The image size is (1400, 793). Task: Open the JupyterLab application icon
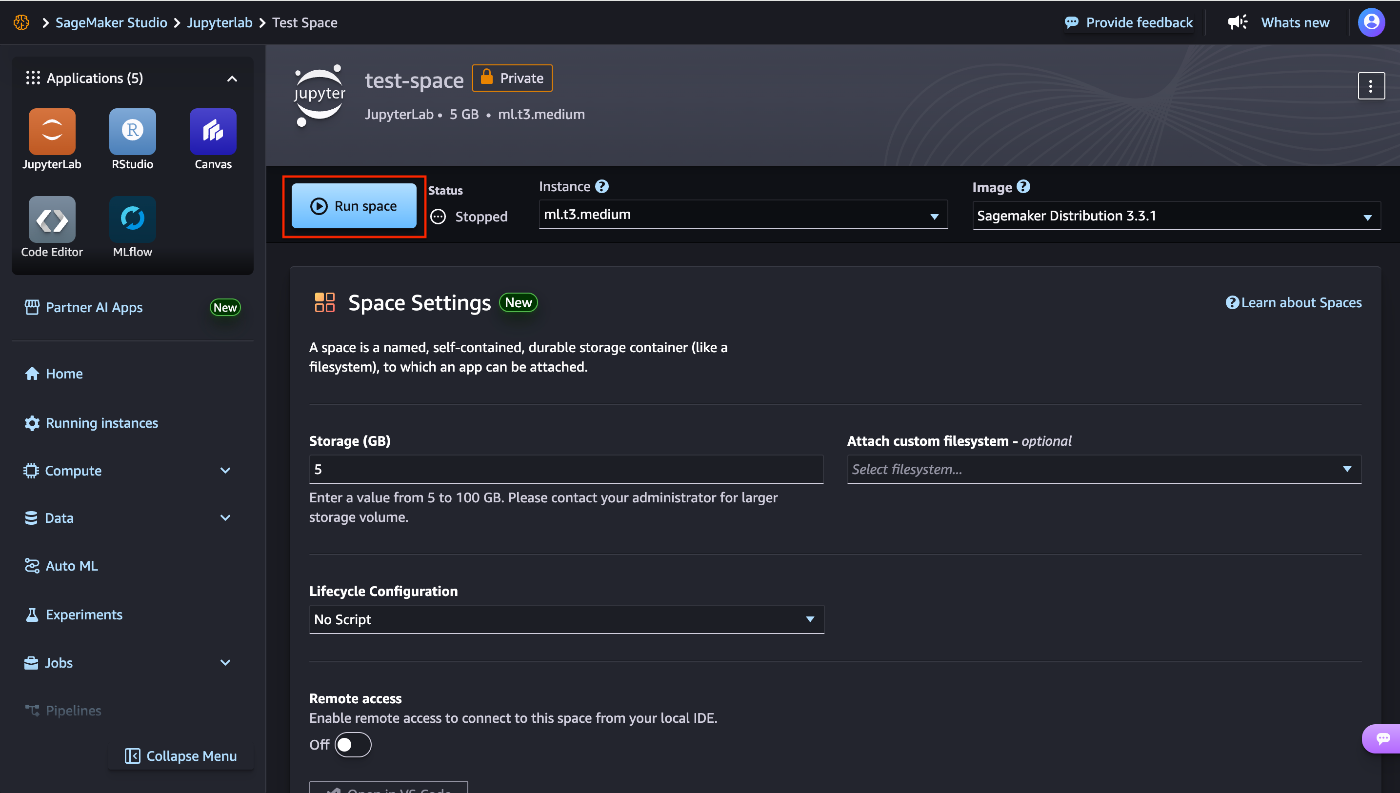click(52, 132)
